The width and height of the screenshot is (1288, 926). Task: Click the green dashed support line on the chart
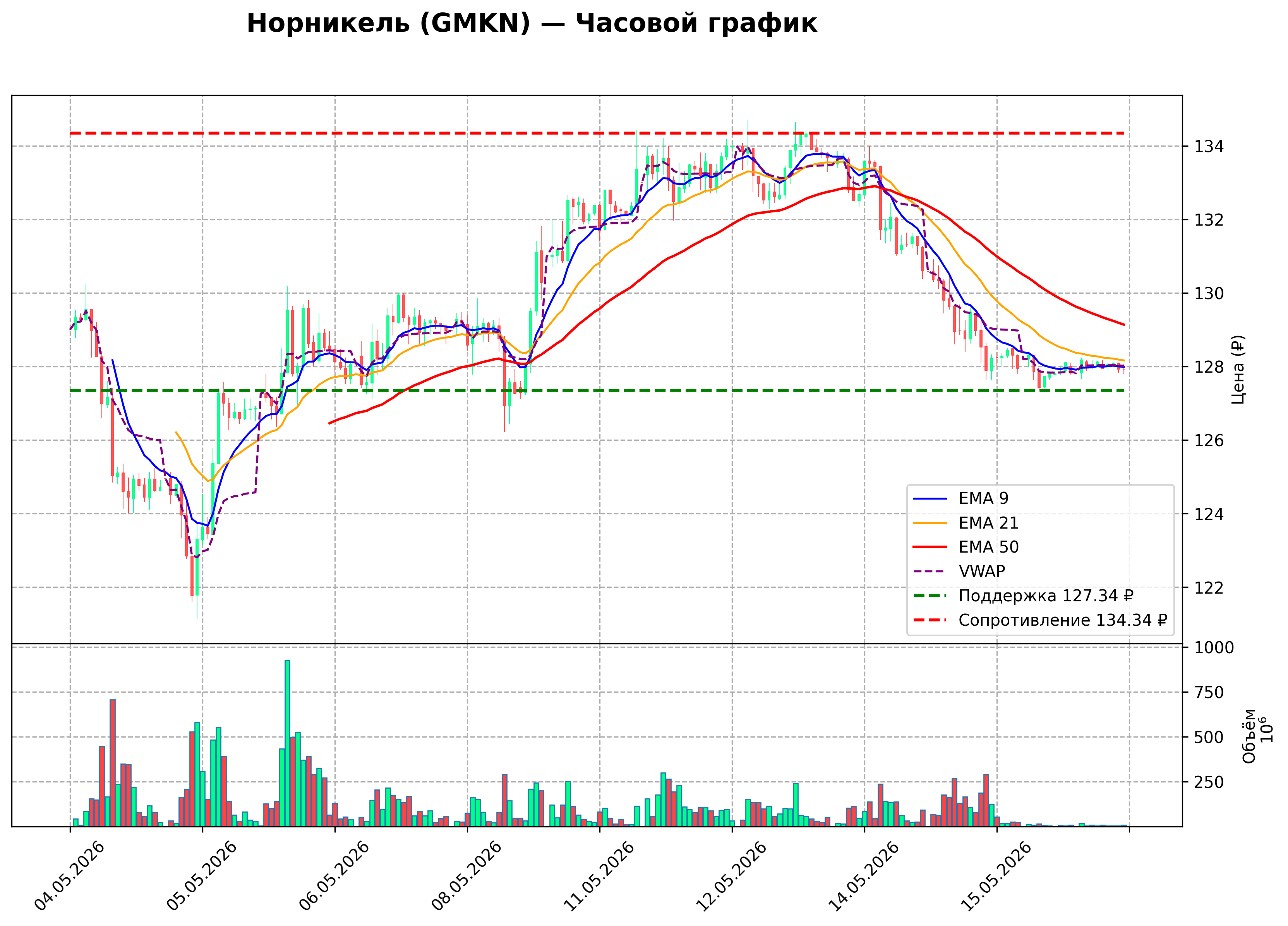tap(596, 390)
